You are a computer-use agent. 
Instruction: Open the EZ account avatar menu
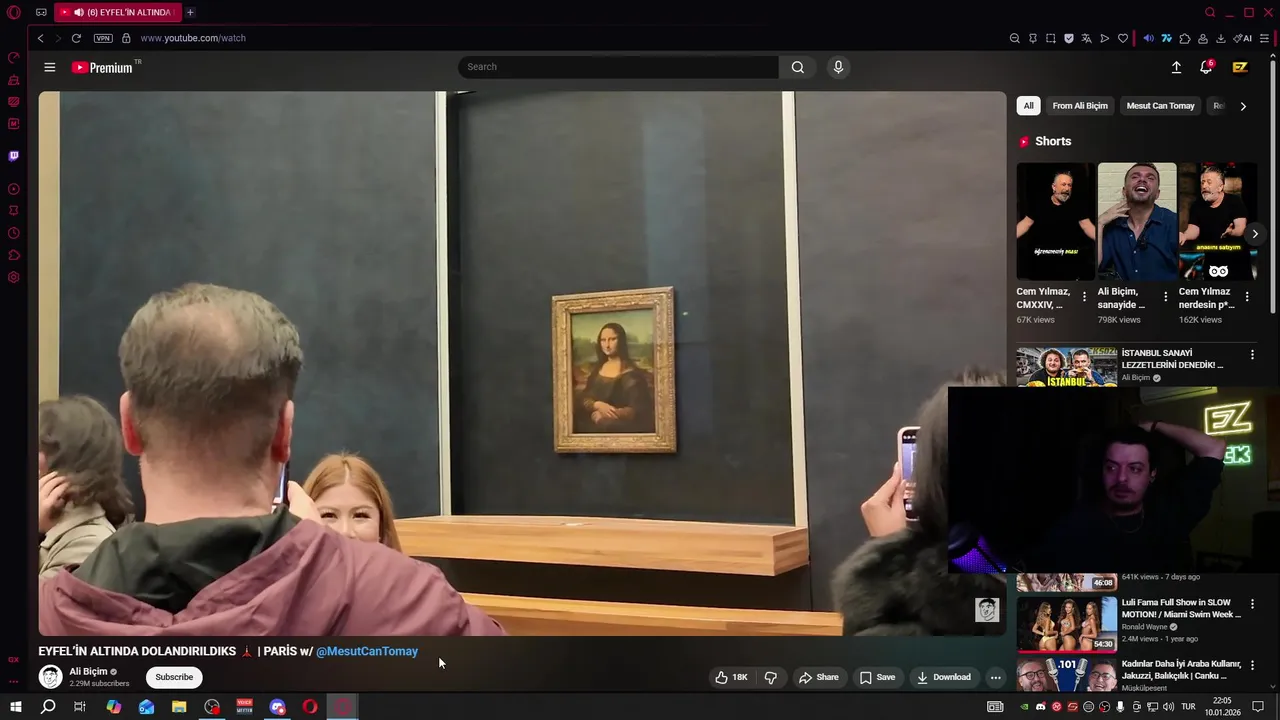(1240, 67)
